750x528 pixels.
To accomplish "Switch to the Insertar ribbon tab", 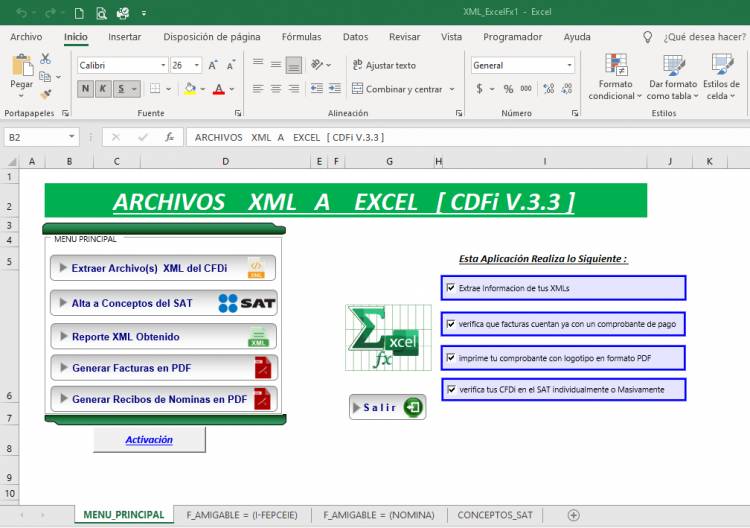I will 124,37.
